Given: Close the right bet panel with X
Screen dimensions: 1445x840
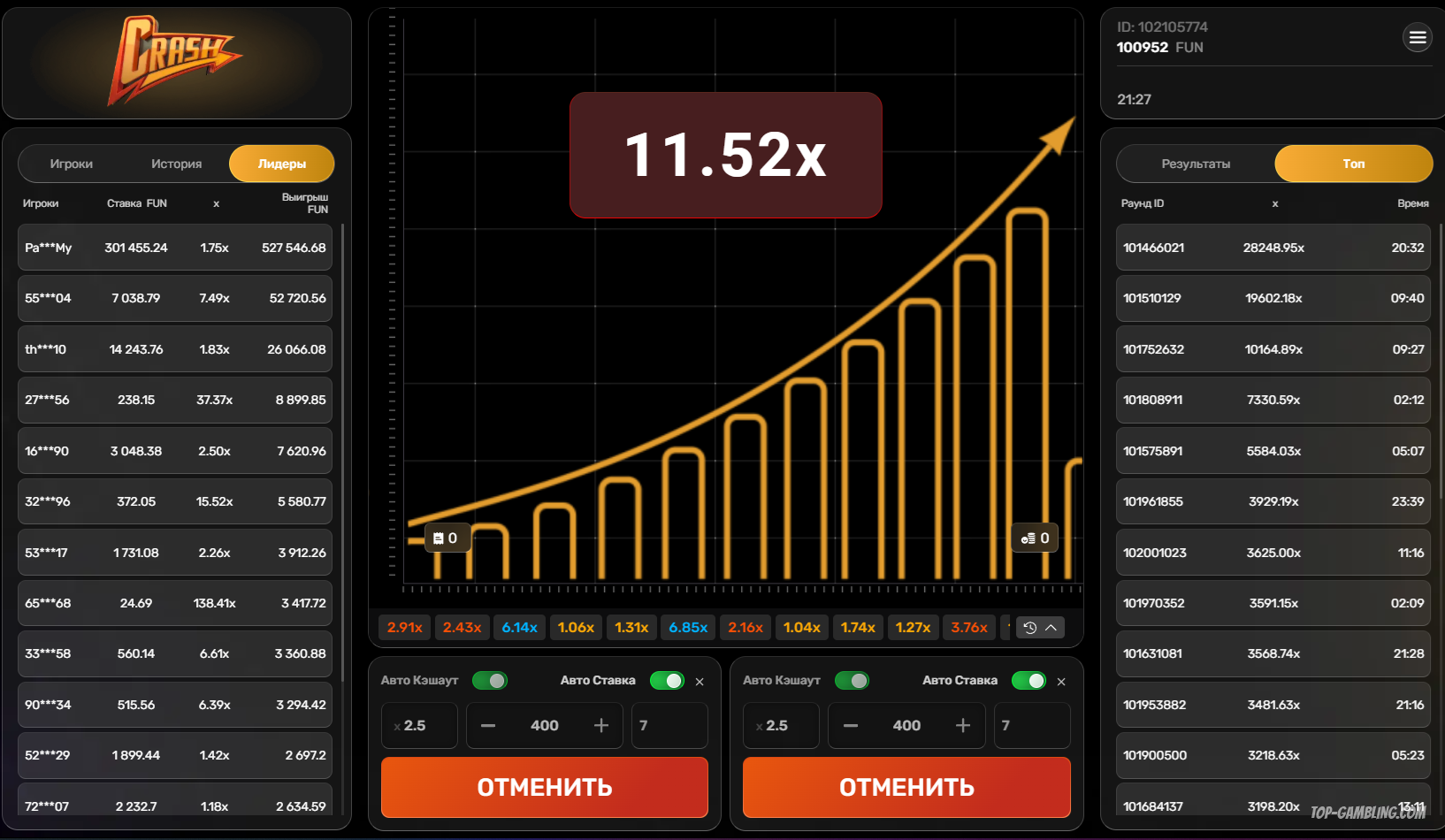Looking at the screenshot, I should (x=1061, y=682).
